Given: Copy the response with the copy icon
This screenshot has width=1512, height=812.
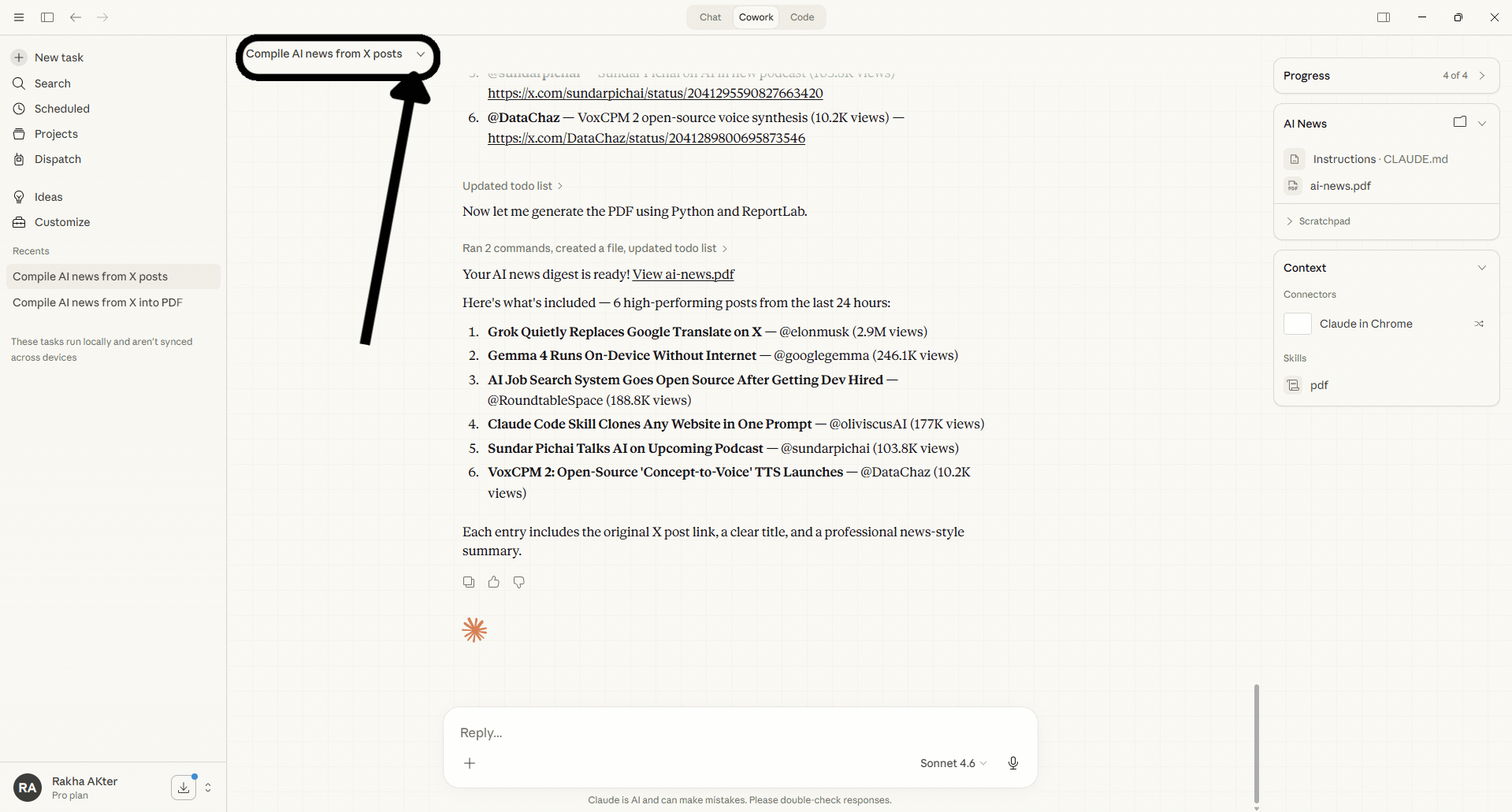Looking at the screenshot, I should pos(469,582).
